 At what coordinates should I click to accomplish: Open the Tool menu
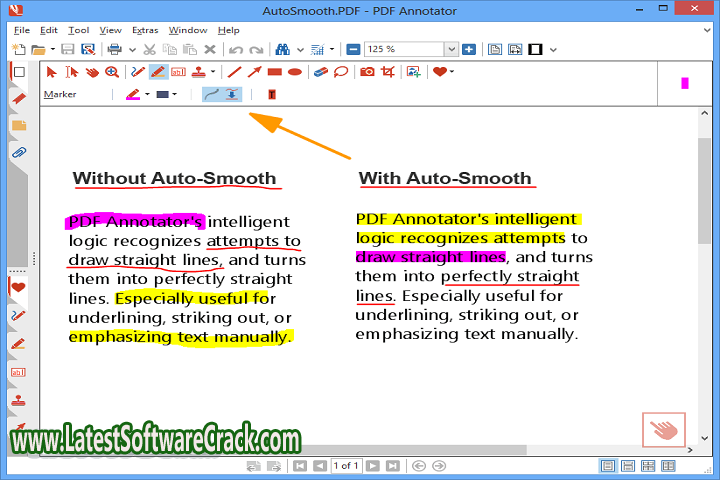pos(79,30)
